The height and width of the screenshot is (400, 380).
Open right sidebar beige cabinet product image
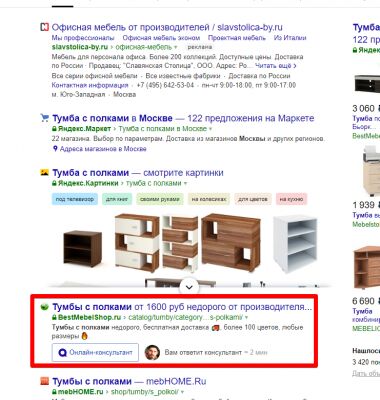click(371, 170)
